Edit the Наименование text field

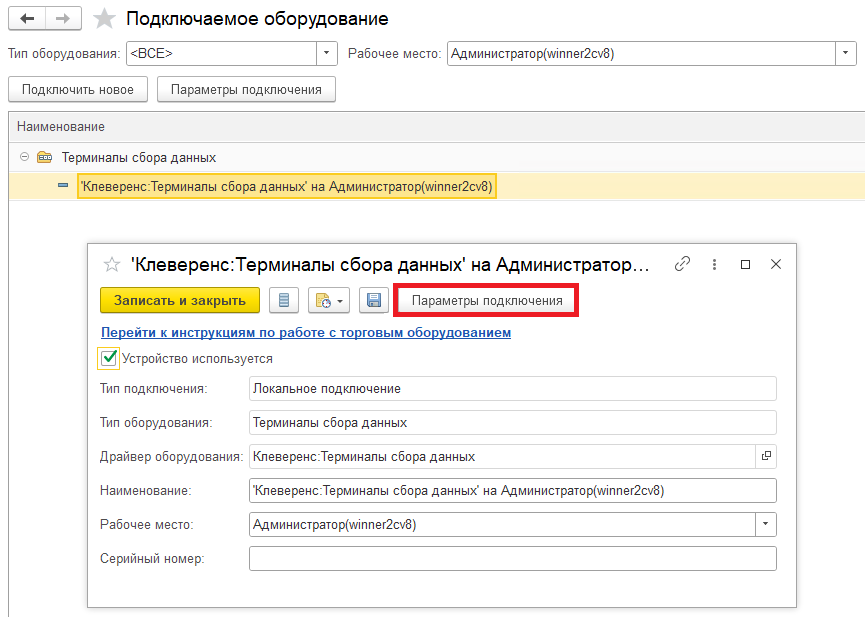point(512,491)
